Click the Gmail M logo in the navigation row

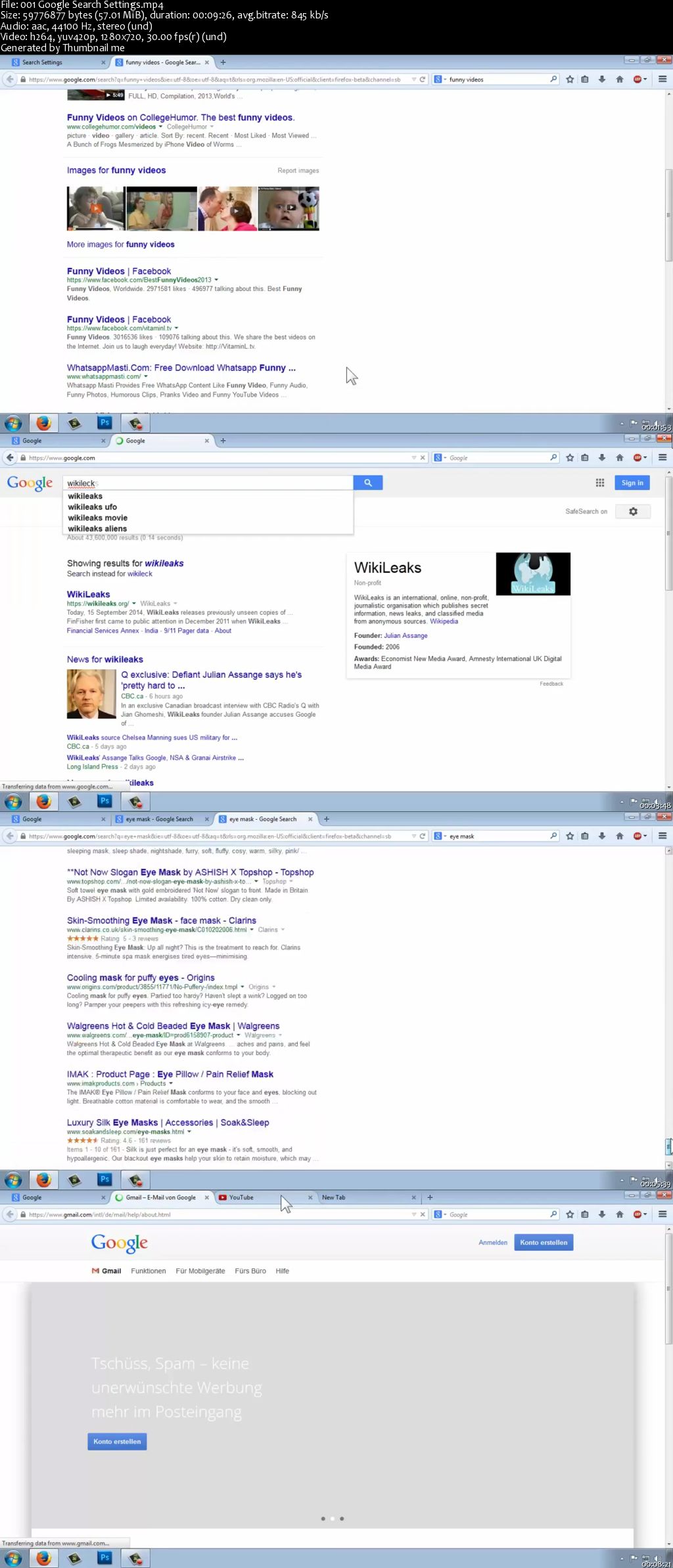95,1271
